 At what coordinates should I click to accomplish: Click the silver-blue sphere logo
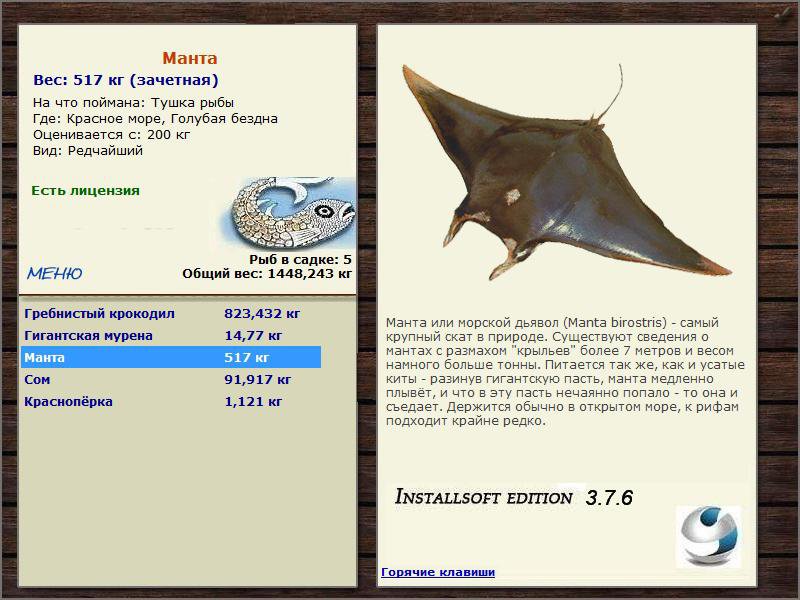pyautogui.click(x=709, y=536)
